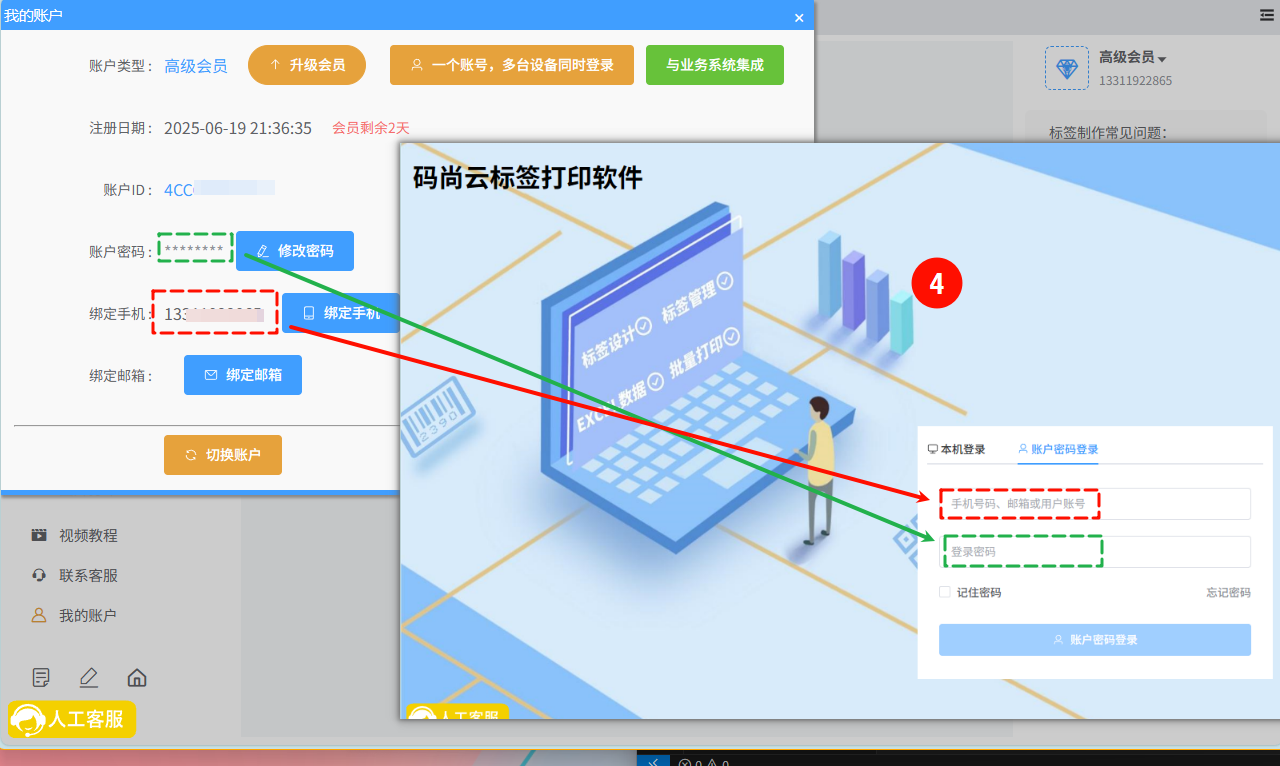Close the 我的账户 dialog
1280x766 pixels.
pyautogui.click(x=799, y=17)
